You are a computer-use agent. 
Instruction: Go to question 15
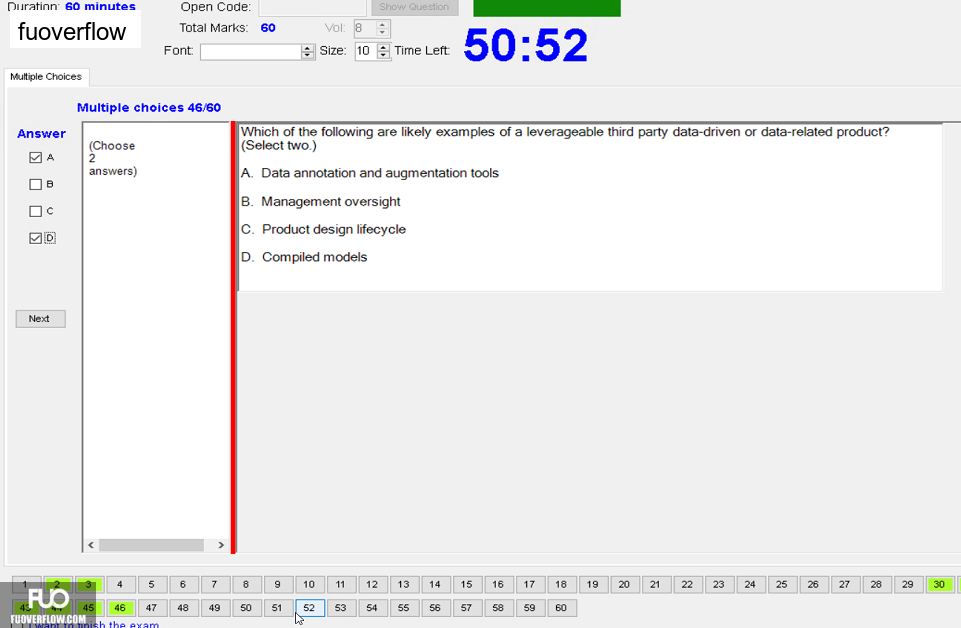tap(466, 584)
